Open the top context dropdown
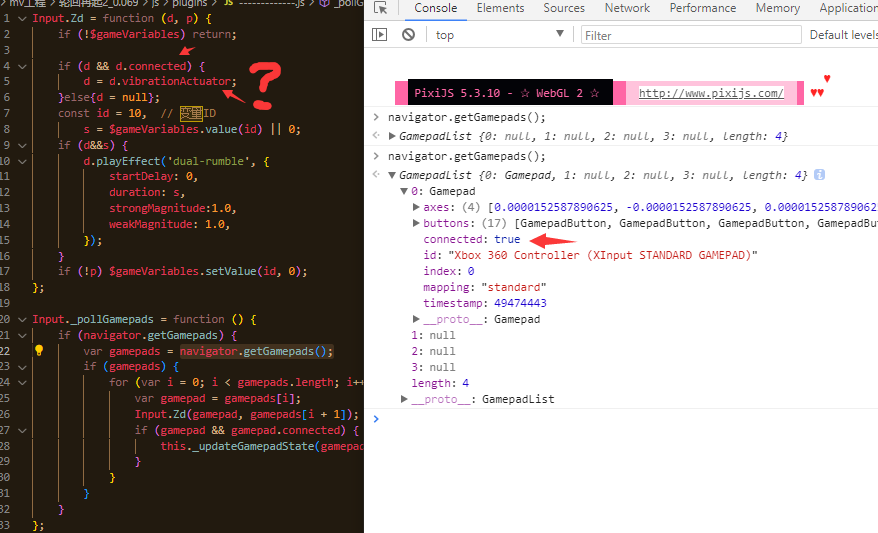The height and width of the screenshot is (533, 878). point(499,35)
